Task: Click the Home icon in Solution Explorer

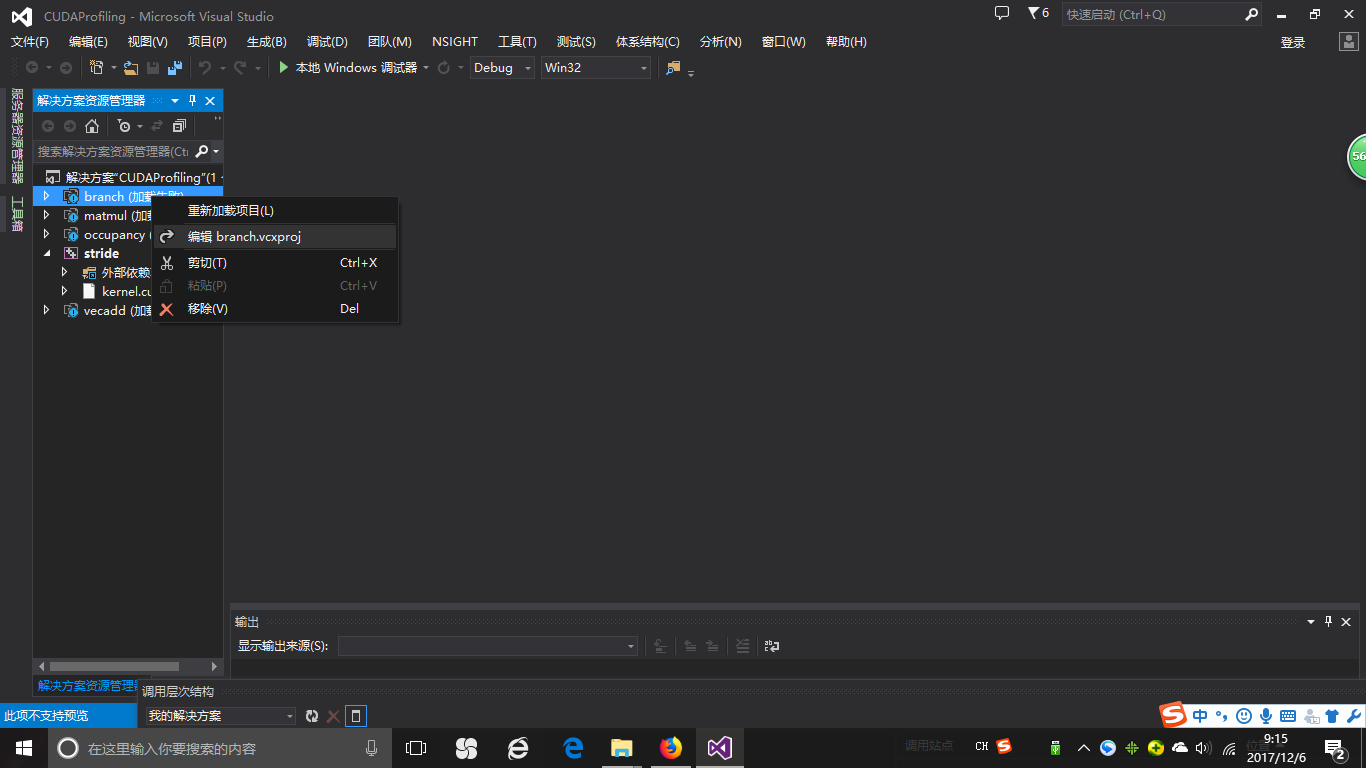Action: (x=92, y=126)
